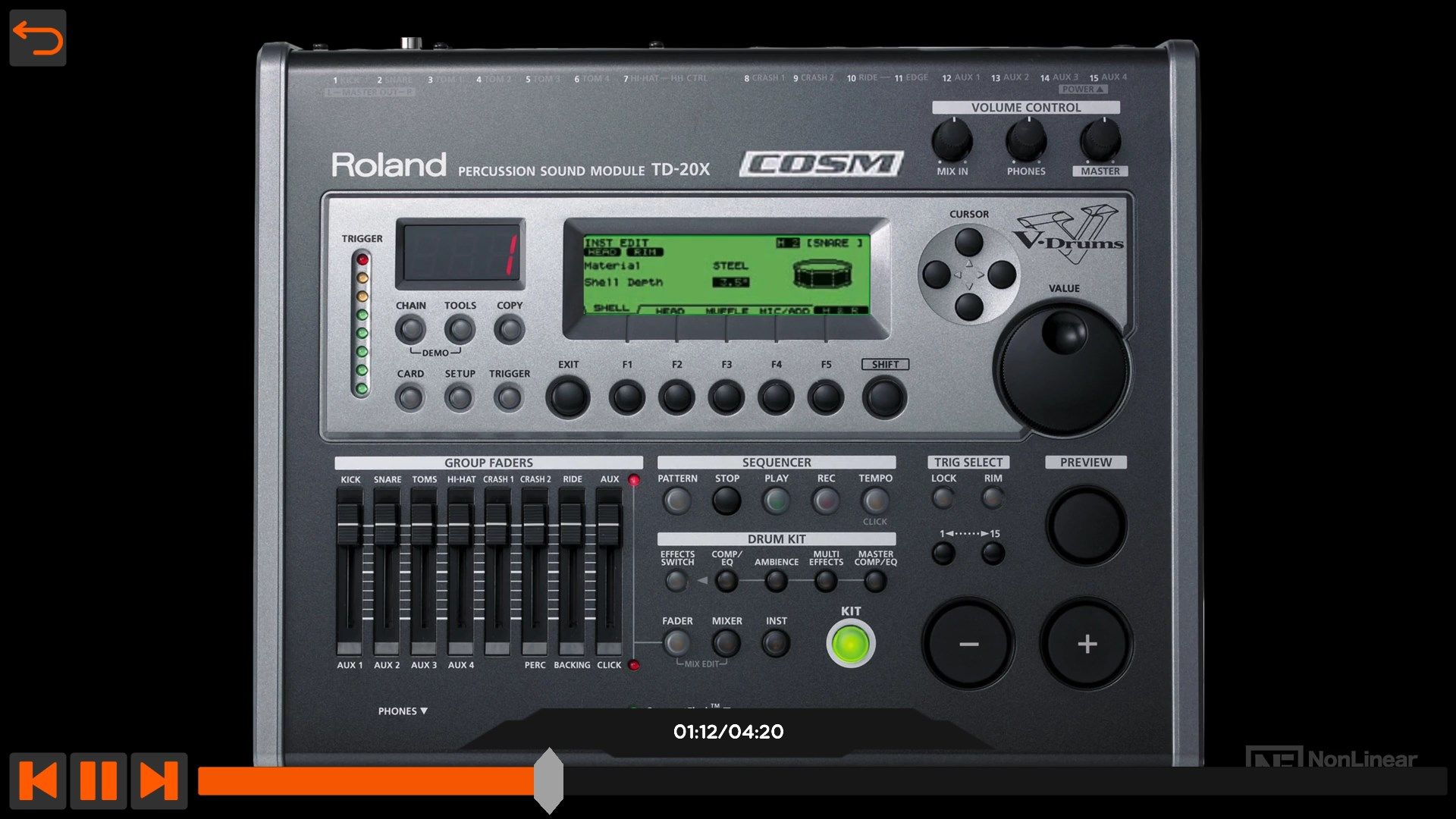Click the SHIFT button
The height and width of the screenshot is (819, 1456).
click(884, 397)
